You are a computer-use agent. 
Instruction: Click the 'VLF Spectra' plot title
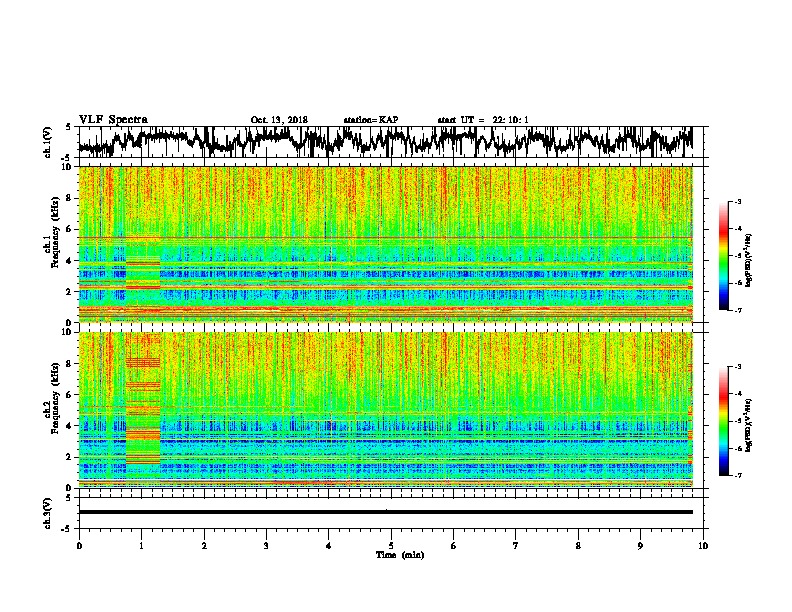[113, 120]
